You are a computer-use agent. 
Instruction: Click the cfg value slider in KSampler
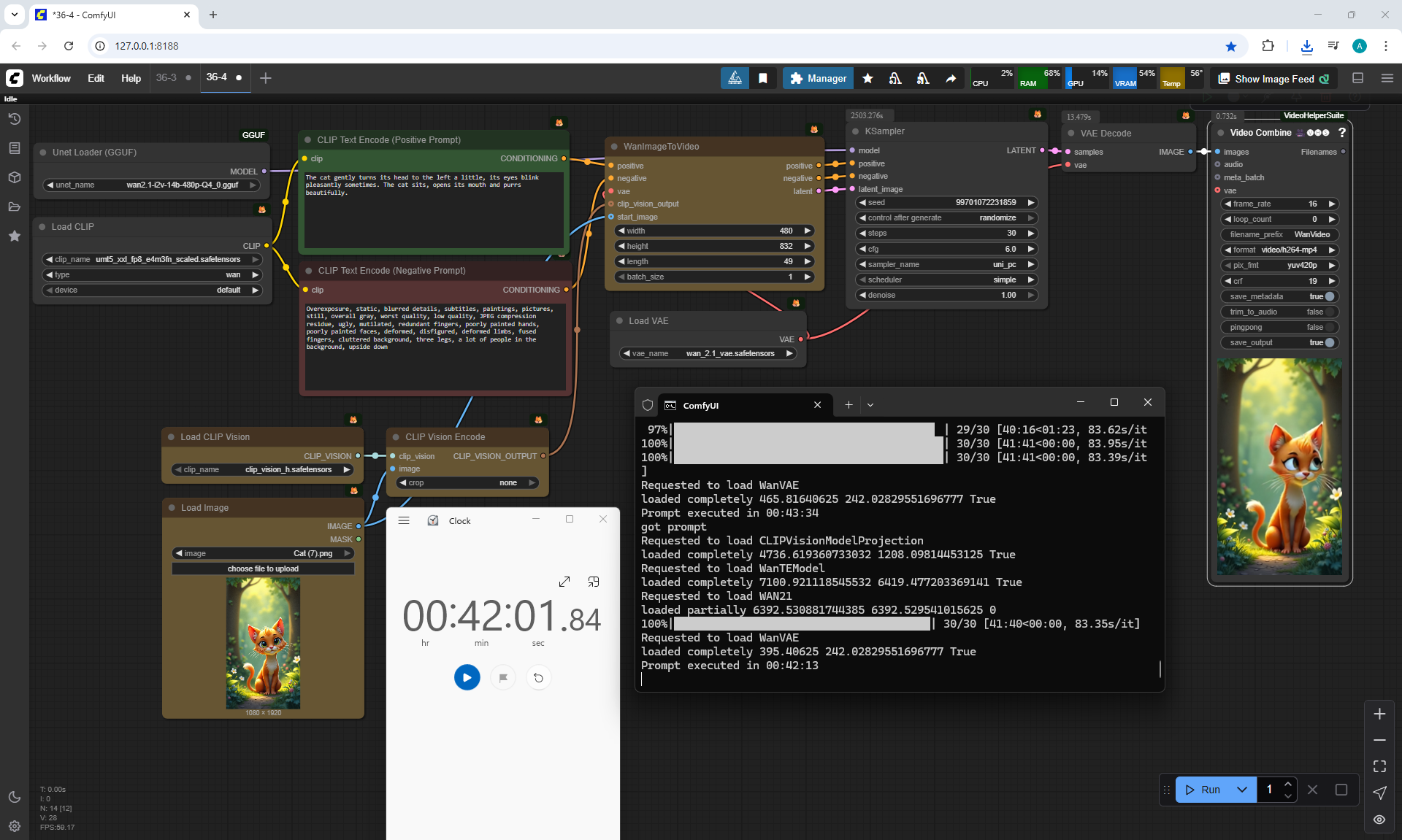coord(946,249)
